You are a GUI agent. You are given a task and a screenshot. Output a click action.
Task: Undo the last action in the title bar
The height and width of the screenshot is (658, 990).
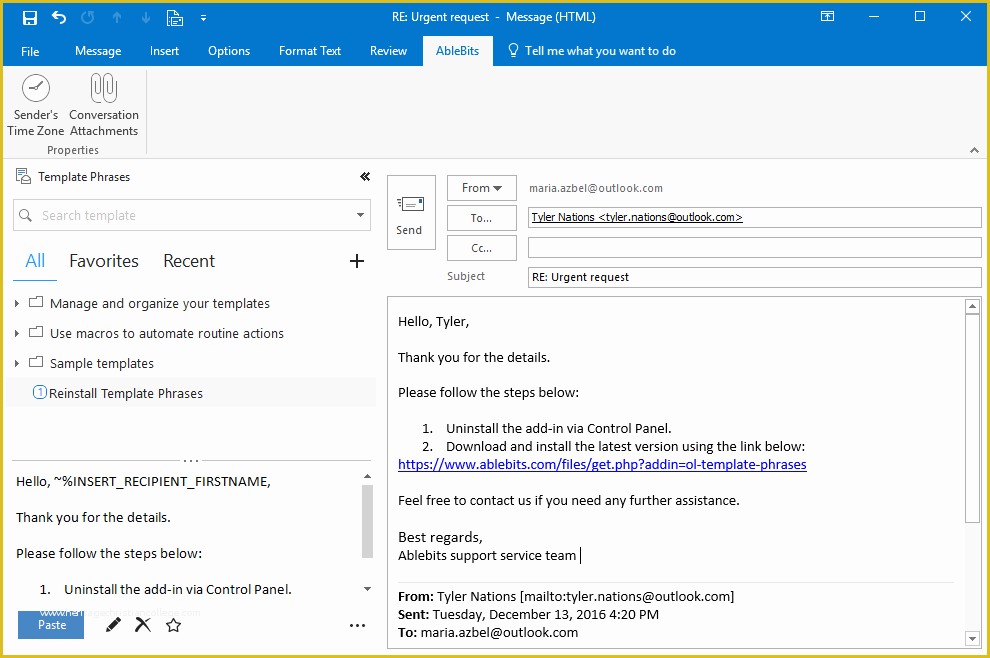pos(59,18)
